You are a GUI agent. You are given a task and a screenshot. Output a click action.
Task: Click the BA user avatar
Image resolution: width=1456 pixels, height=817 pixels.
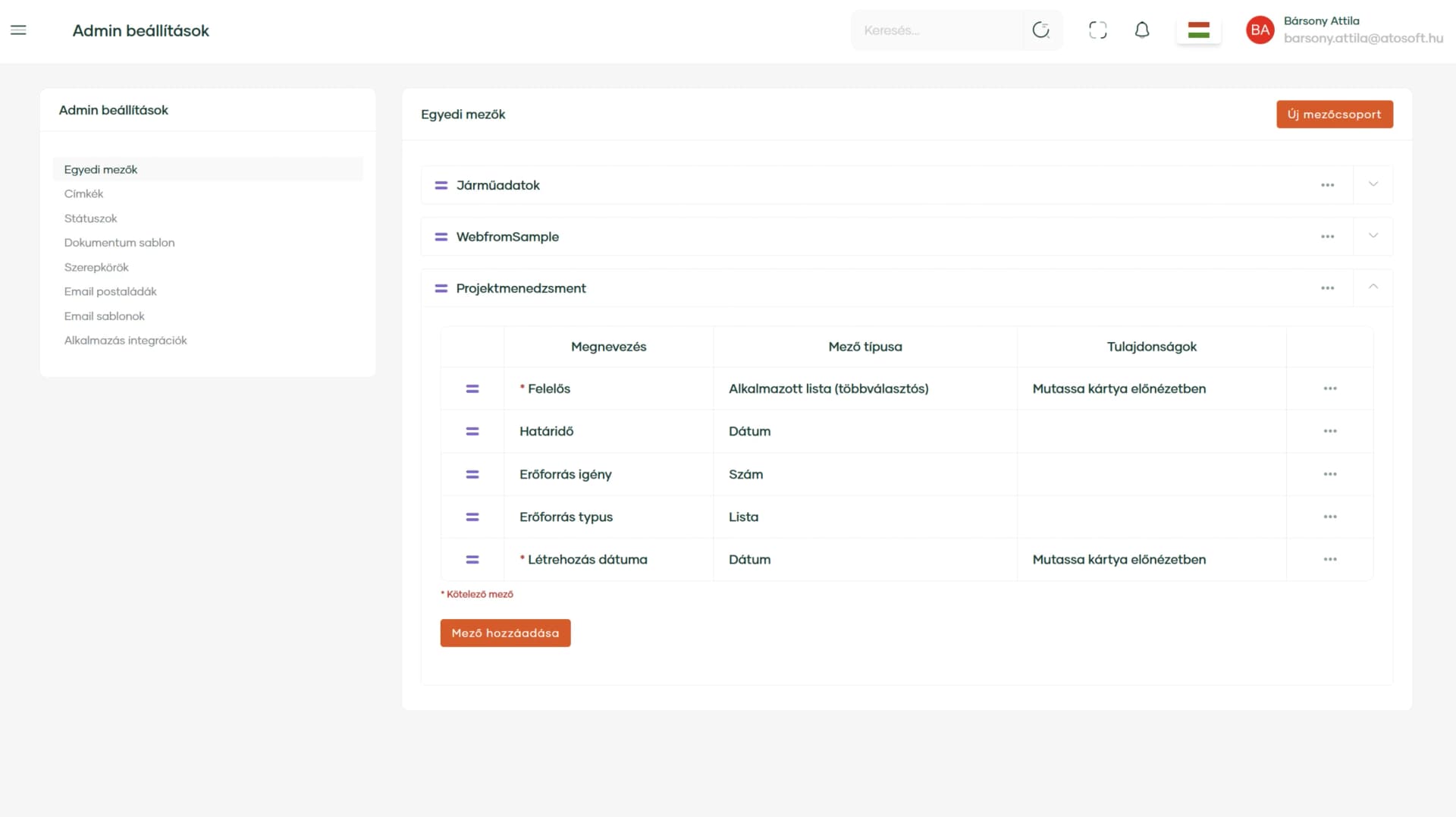click(x=1260, y=30)
